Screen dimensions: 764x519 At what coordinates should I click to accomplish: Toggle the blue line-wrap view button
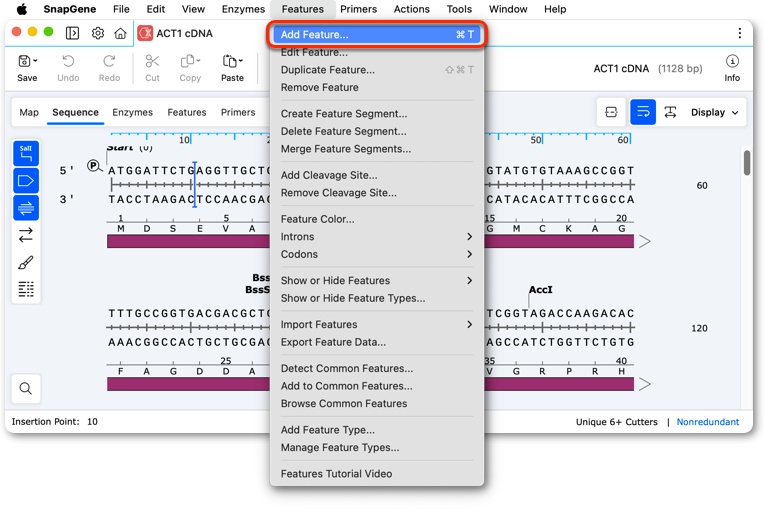[x=643, y=112]
